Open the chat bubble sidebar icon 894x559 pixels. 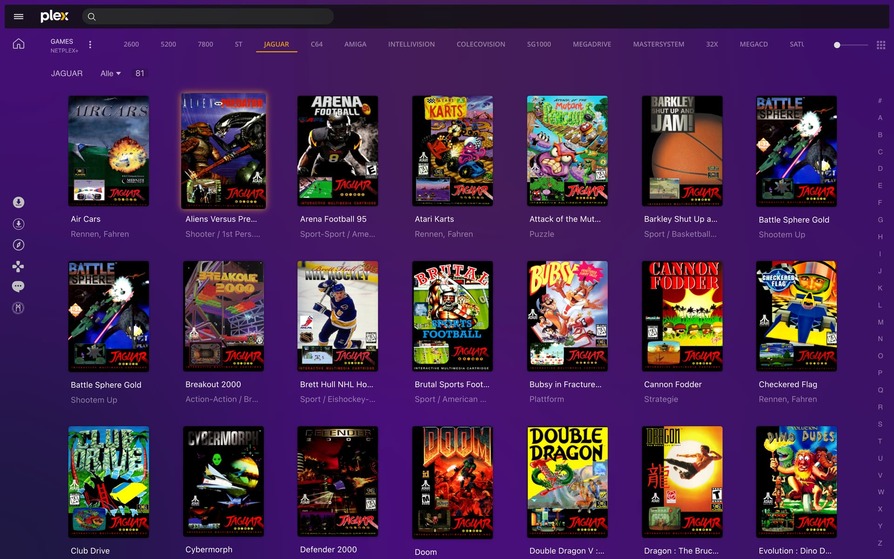pyautogui.click(x=18, y=286)
